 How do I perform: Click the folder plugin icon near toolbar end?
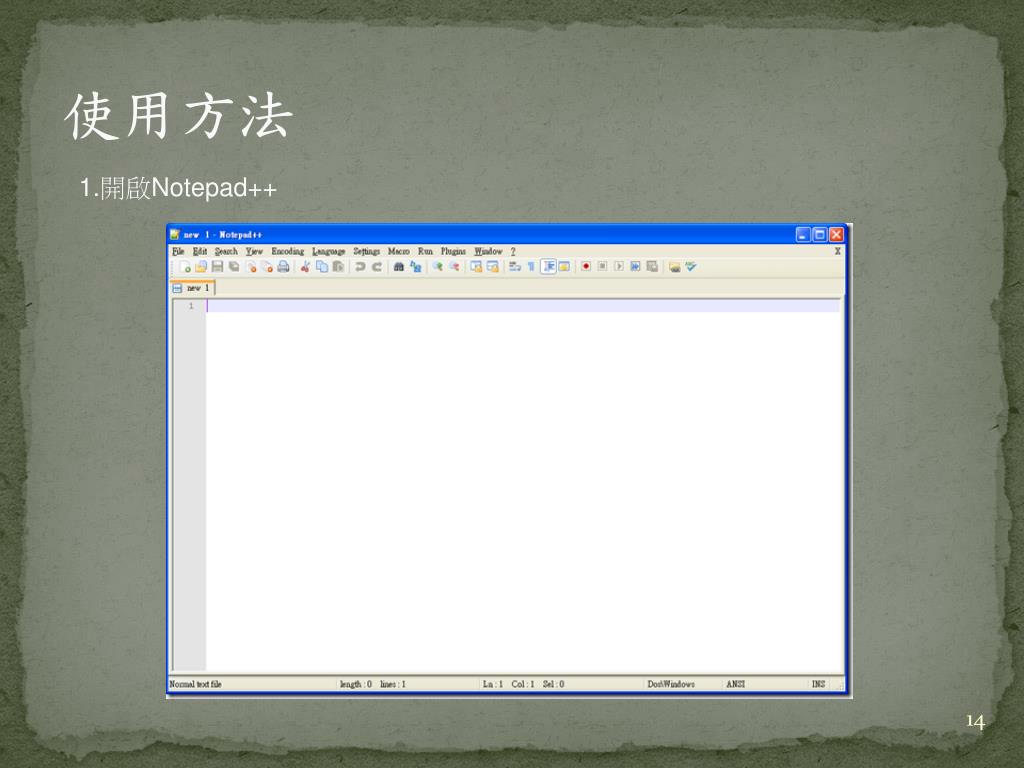[675, 266]
